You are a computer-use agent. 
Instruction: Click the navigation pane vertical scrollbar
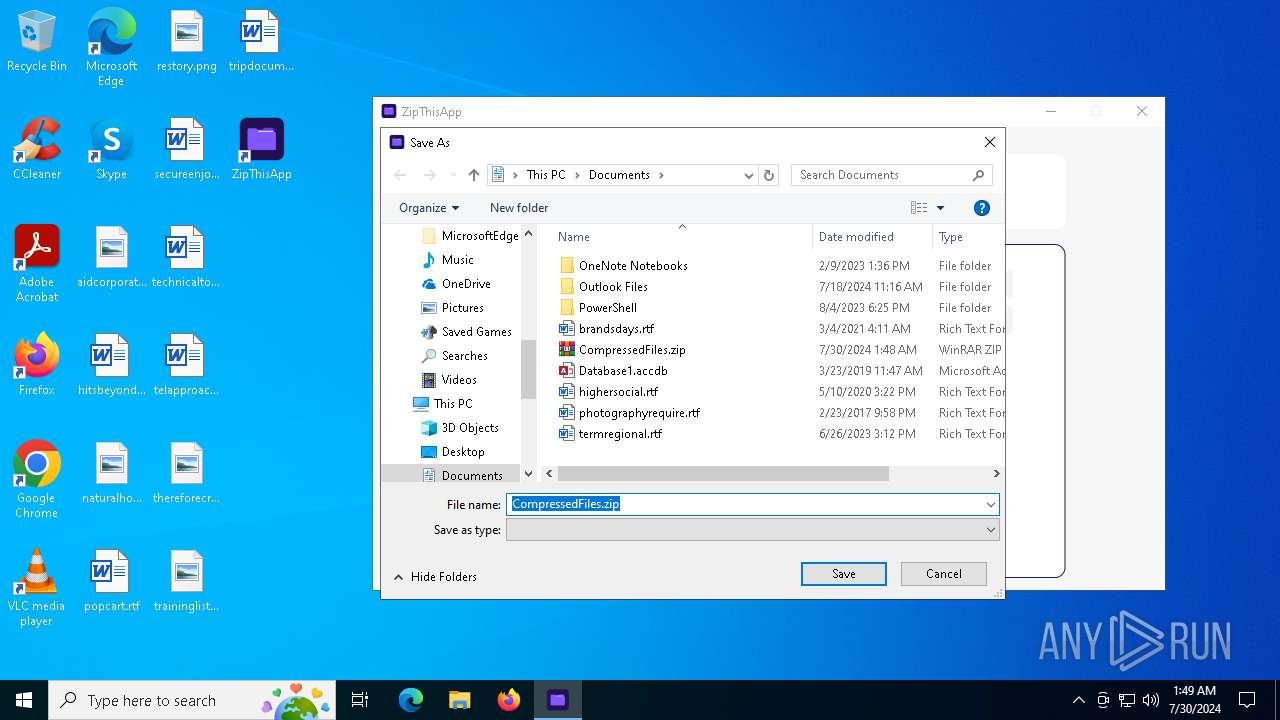pyautogui.click(x=528, y=368)
